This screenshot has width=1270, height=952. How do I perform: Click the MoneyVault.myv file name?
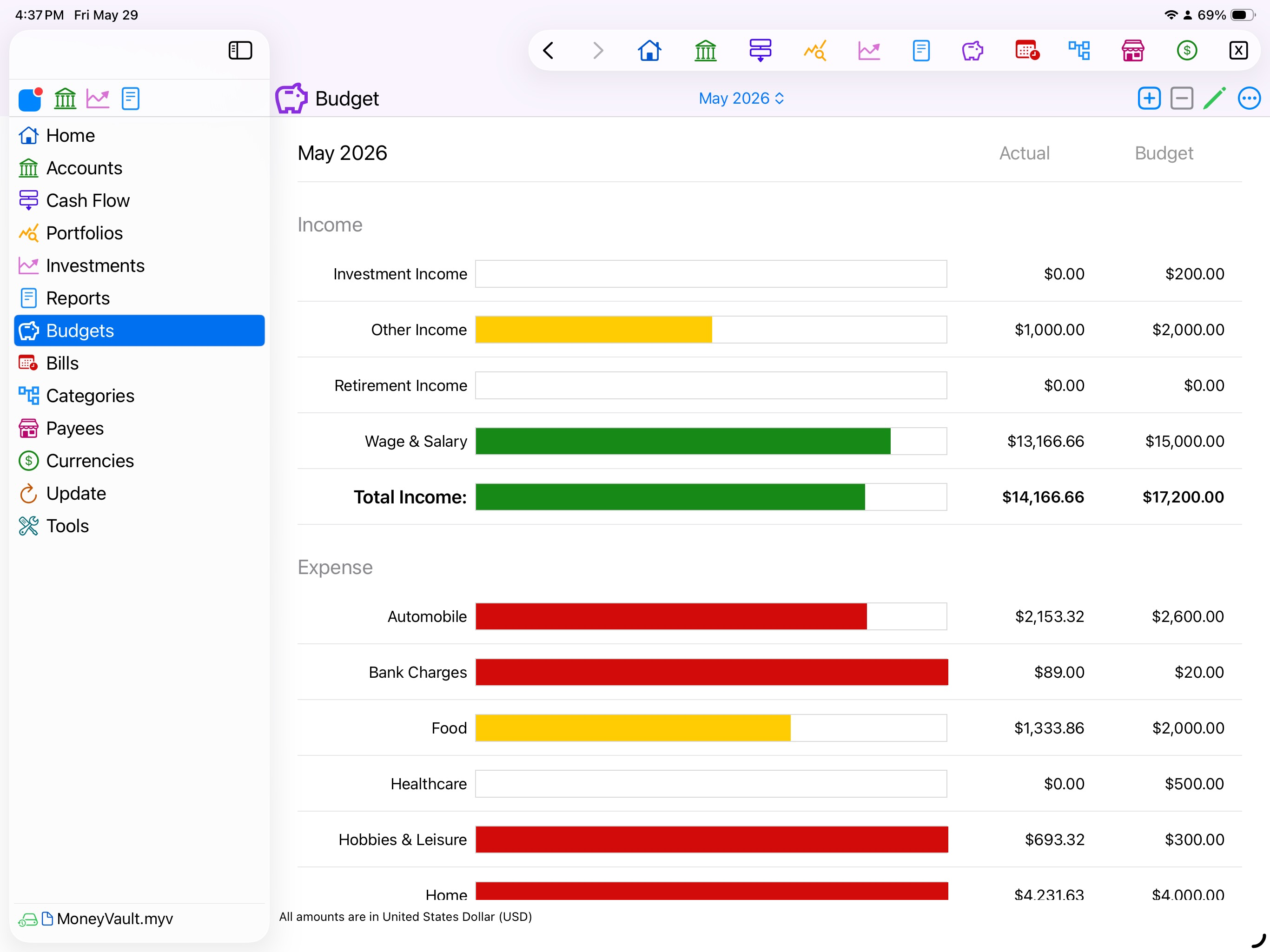115,919
